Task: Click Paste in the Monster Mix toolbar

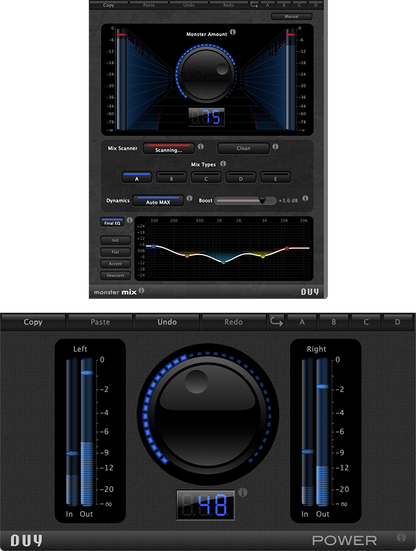Action: (x=149, y=5)
